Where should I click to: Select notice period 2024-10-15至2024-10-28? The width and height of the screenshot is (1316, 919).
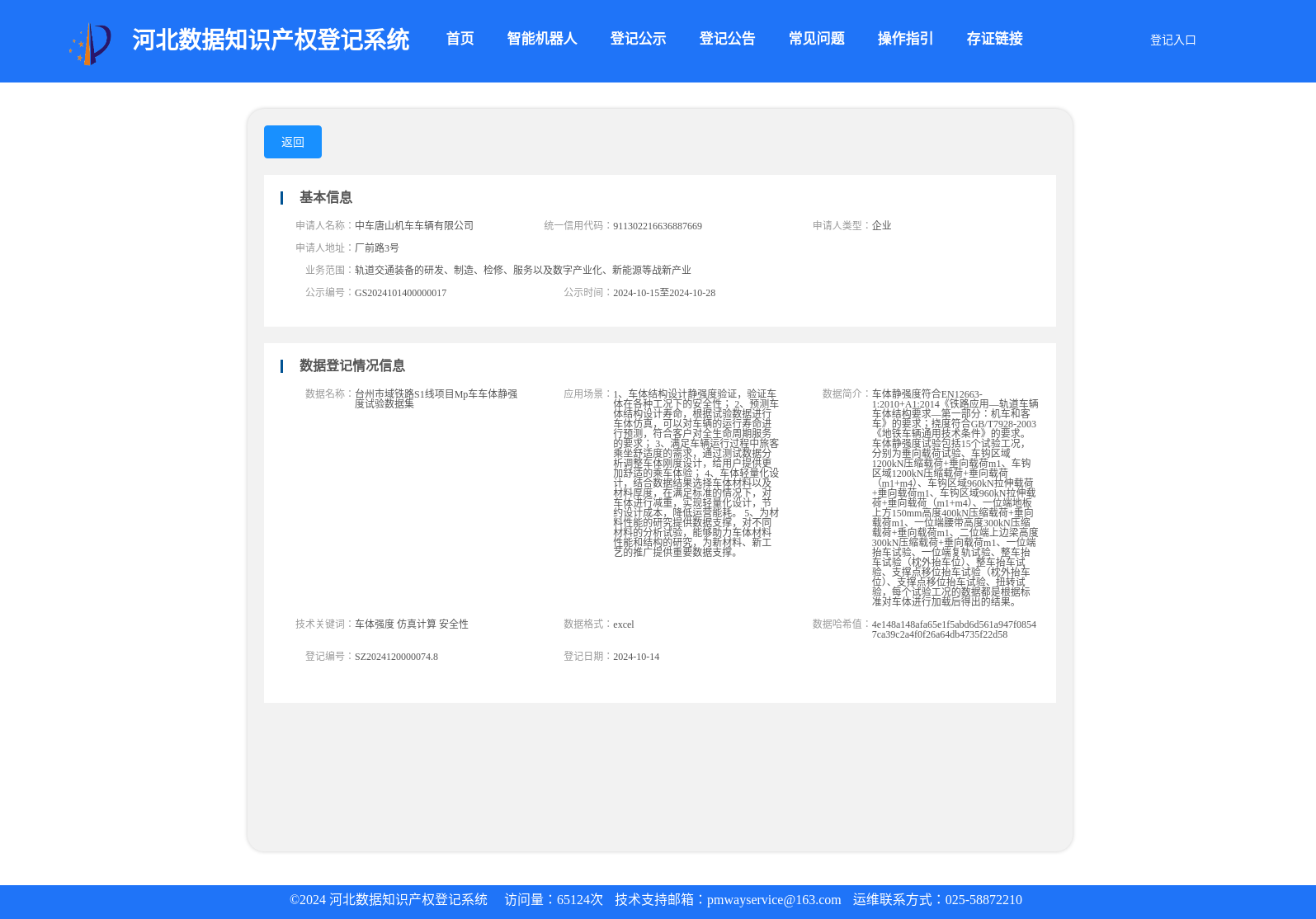pos(664,293)
